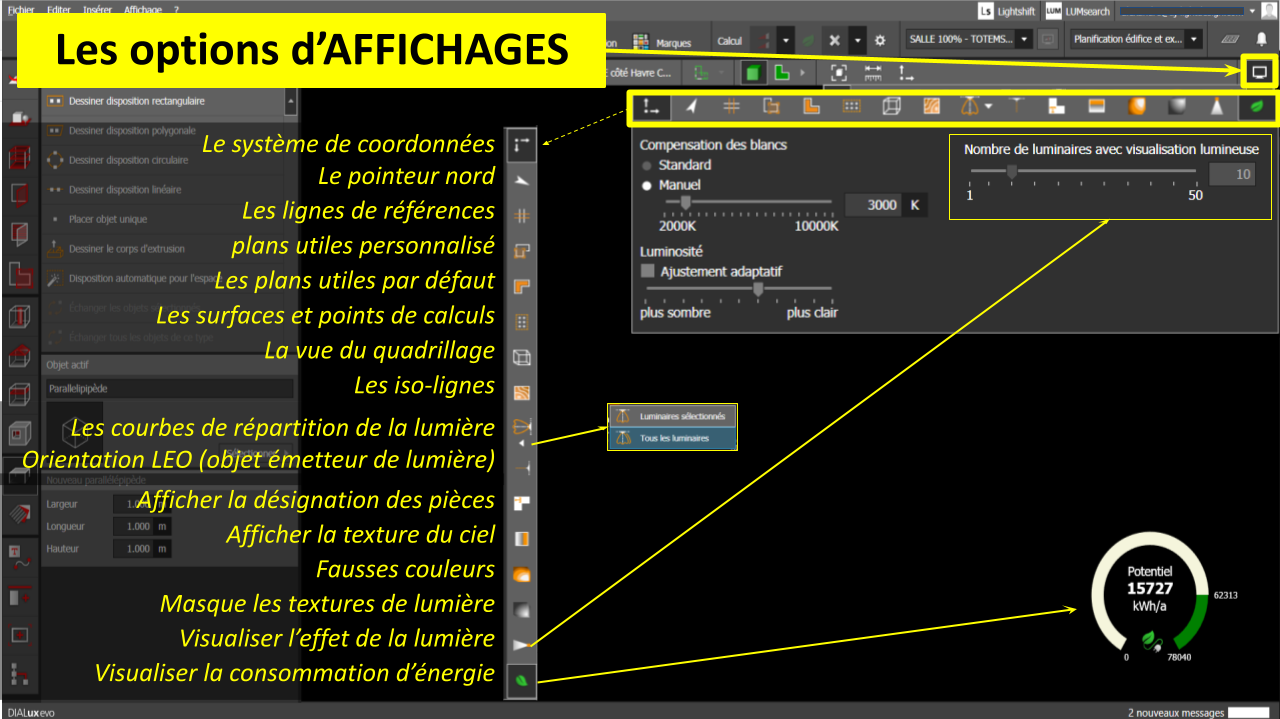Show custom work planes in horizontal display bar

tap(771, 107)
